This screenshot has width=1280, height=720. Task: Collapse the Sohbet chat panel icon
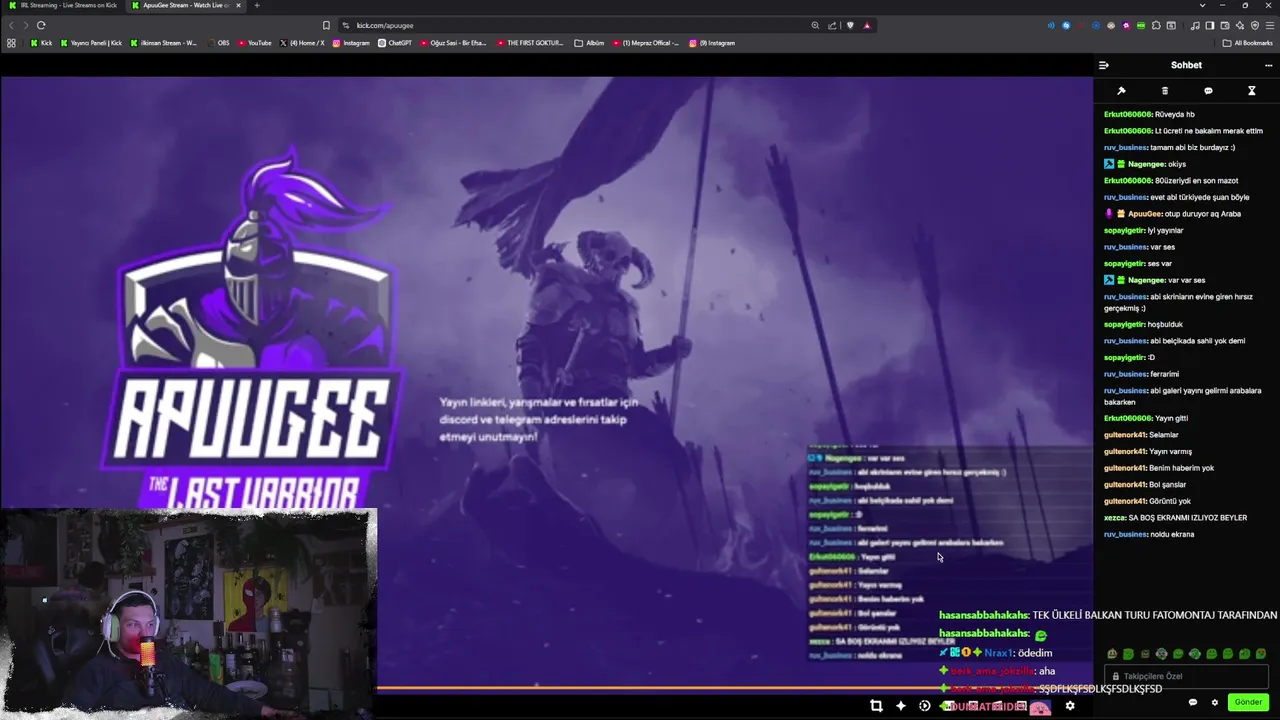pos(1104,65)
